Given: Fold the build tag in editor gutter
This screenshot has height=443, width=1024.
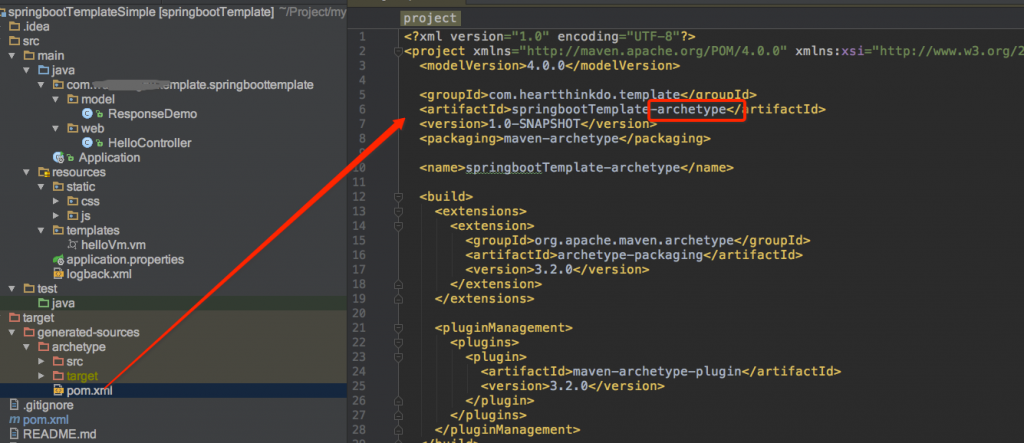Looking at the screenshot, I should [398, 197].
